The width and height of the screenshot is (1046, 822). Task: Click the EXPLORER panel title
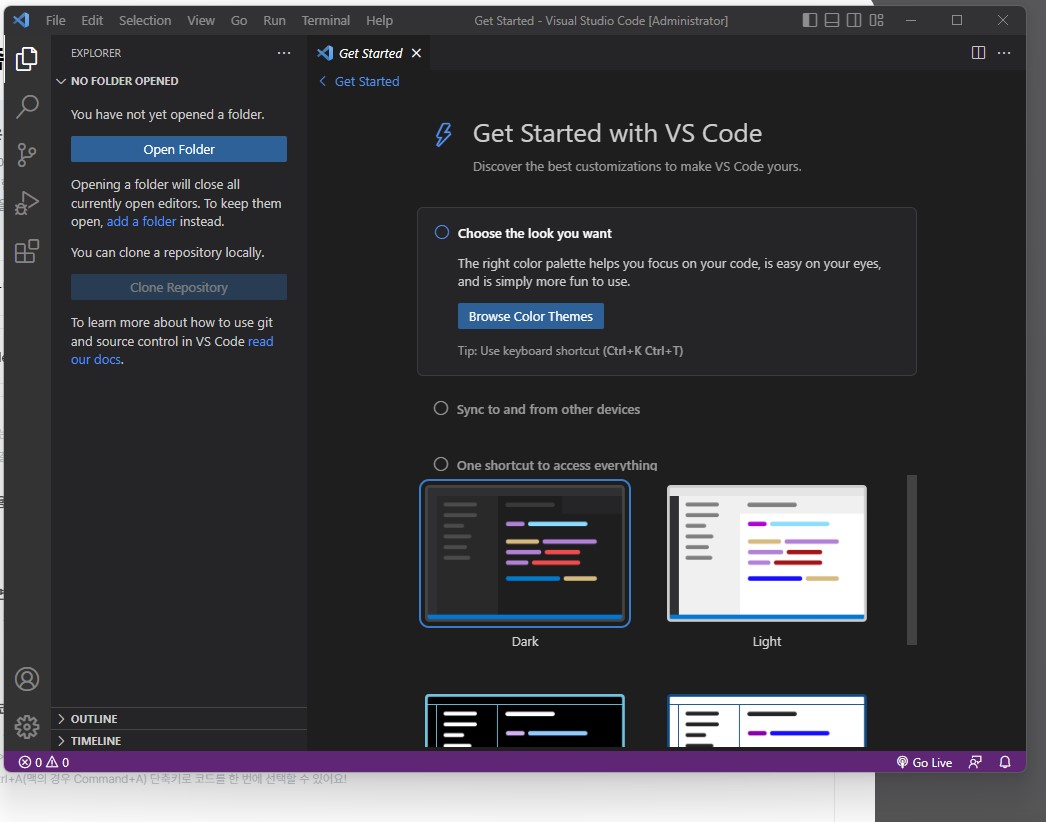(96, 53)
